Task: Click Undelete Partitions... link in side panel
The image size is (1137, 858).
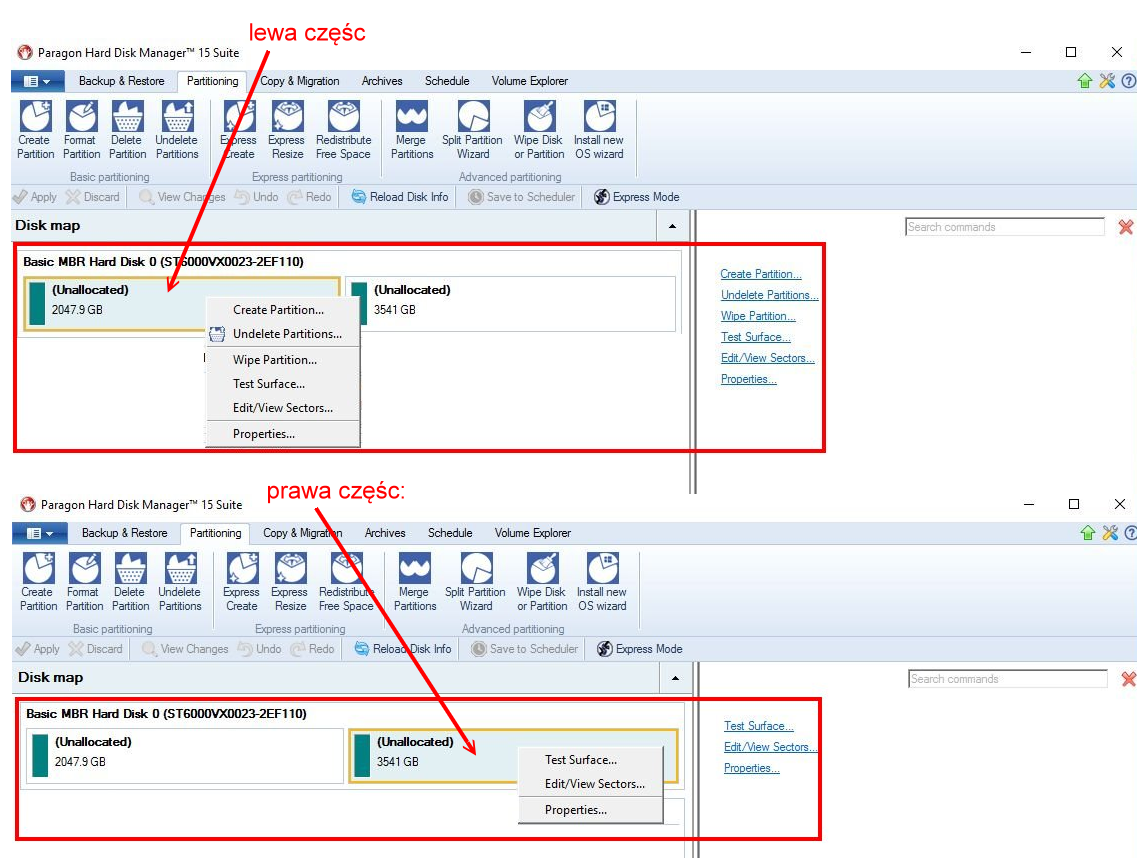Action: [769, 295]
